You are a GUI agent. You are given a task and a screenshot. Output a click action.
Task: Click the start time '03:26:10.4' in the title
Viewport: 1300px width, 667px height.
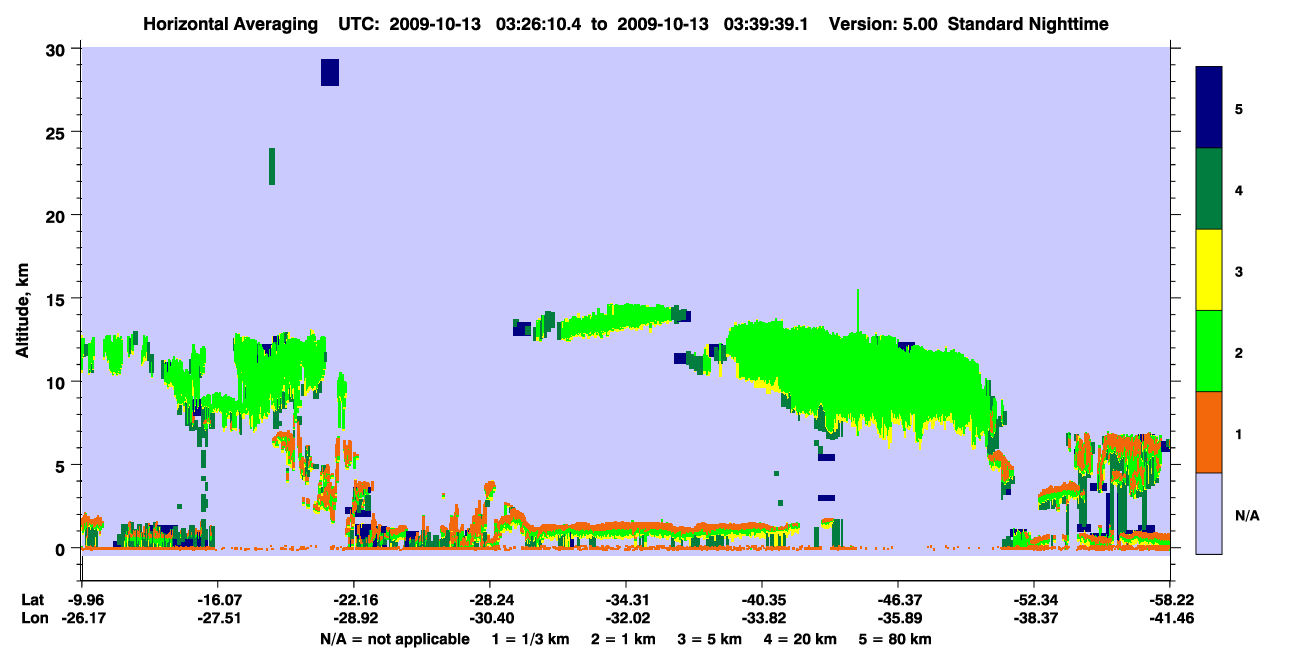click(539, 24)
